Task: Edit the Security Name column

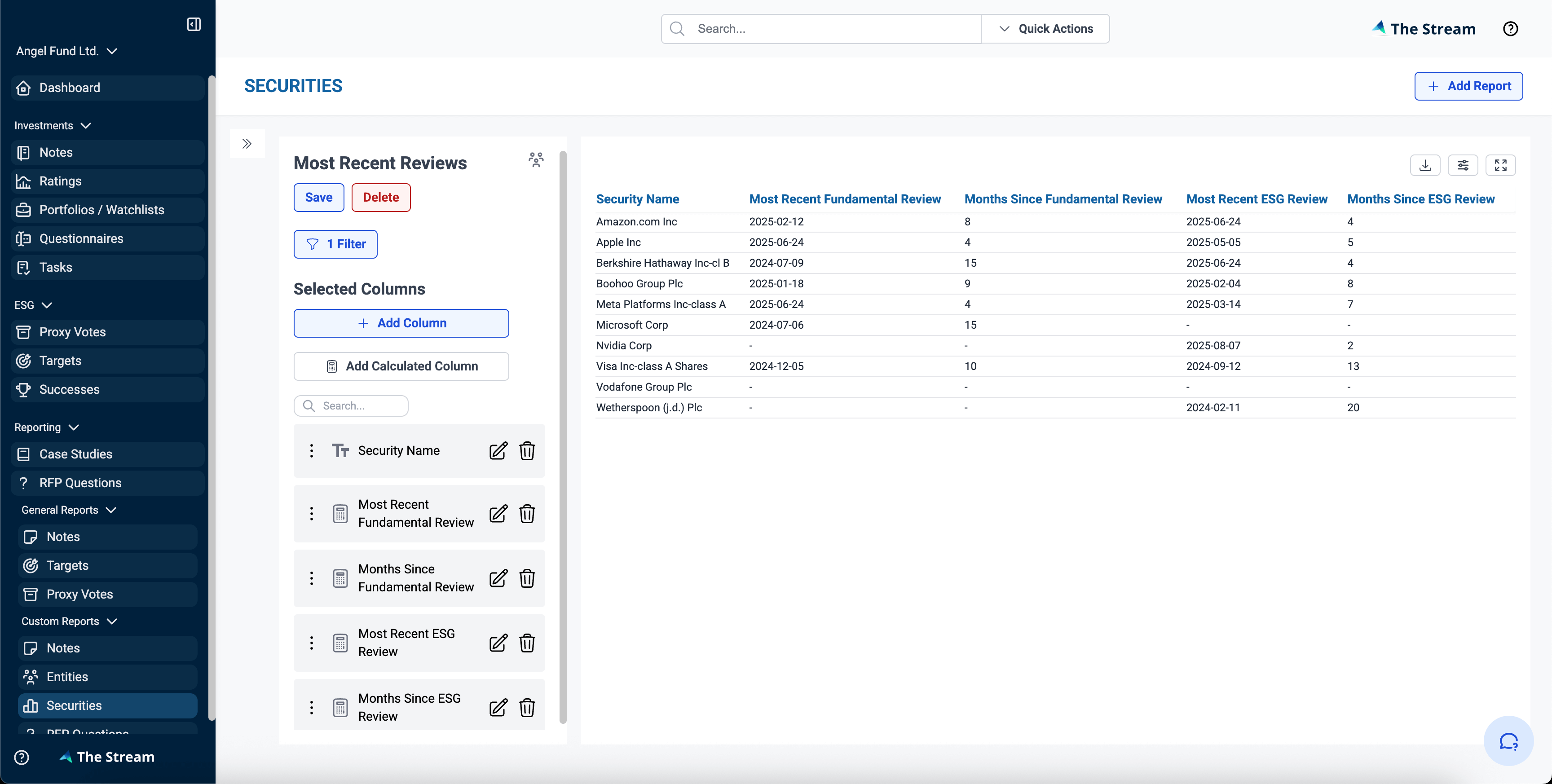Action: 498,450
